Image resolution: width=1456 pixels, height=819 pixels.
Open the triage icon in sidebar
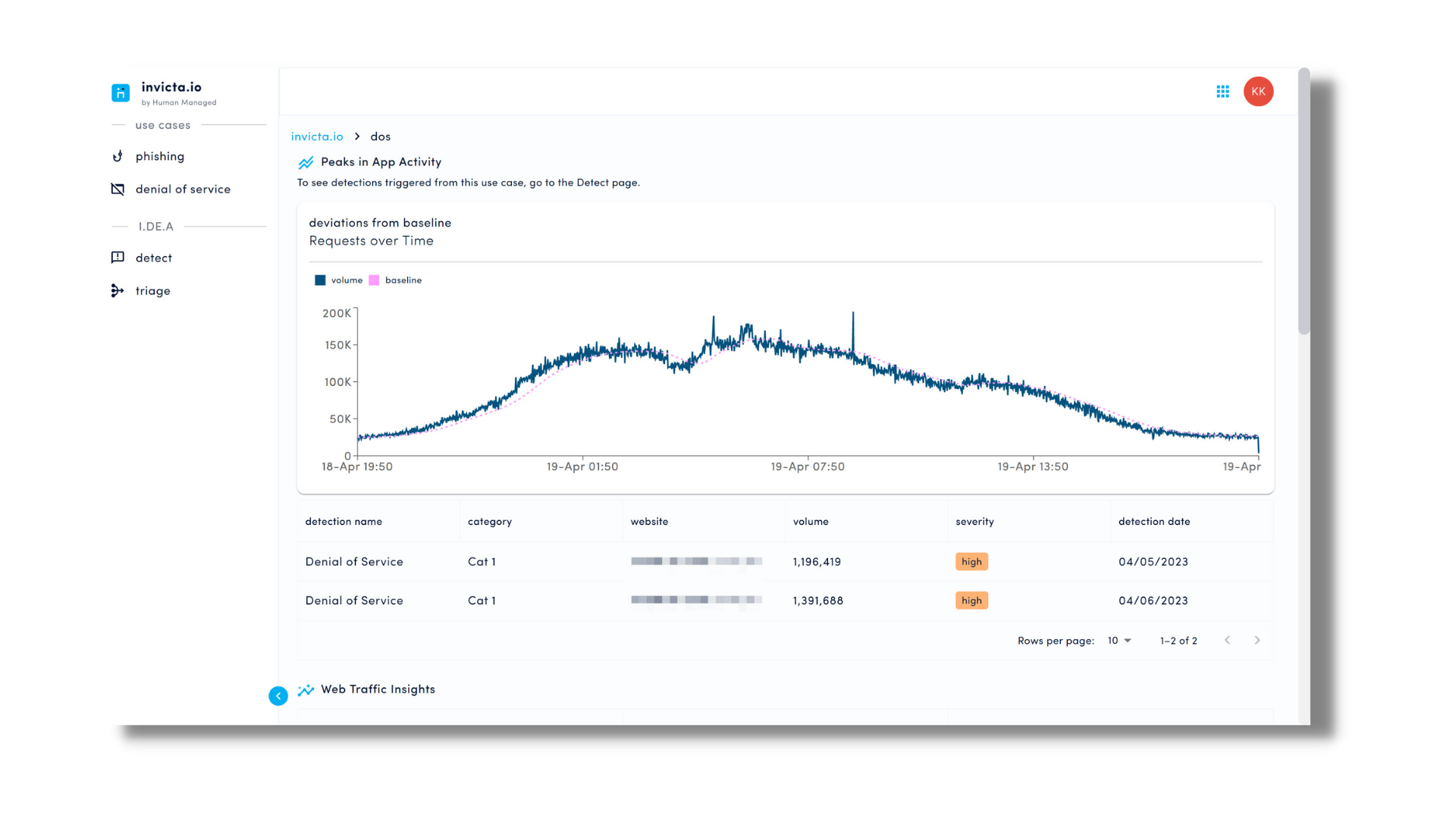(118, 290)
